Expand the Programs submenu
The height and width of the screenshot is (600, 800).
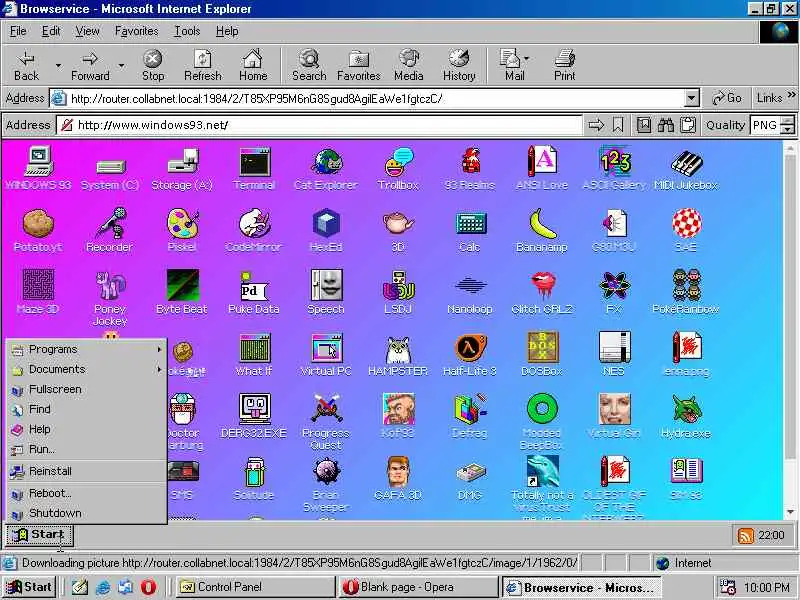click(x=87, y=349)
